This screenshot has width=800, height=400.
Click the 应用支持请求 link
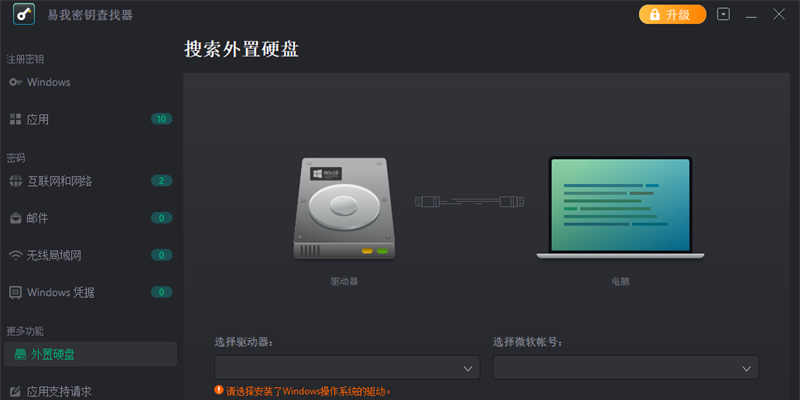click(59, 391)
